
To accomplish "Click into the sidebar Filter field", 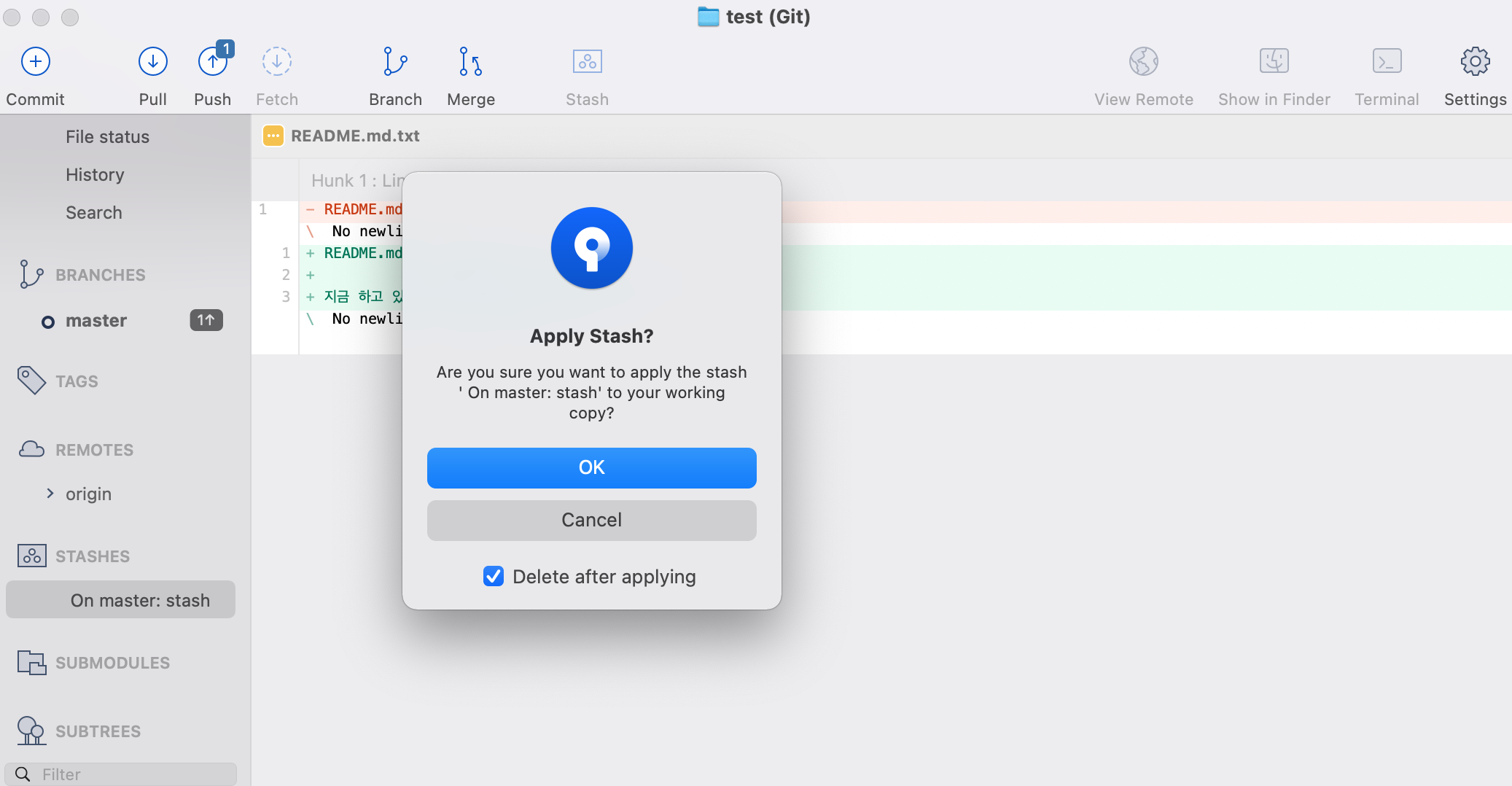I will click(x=120, y=774).
